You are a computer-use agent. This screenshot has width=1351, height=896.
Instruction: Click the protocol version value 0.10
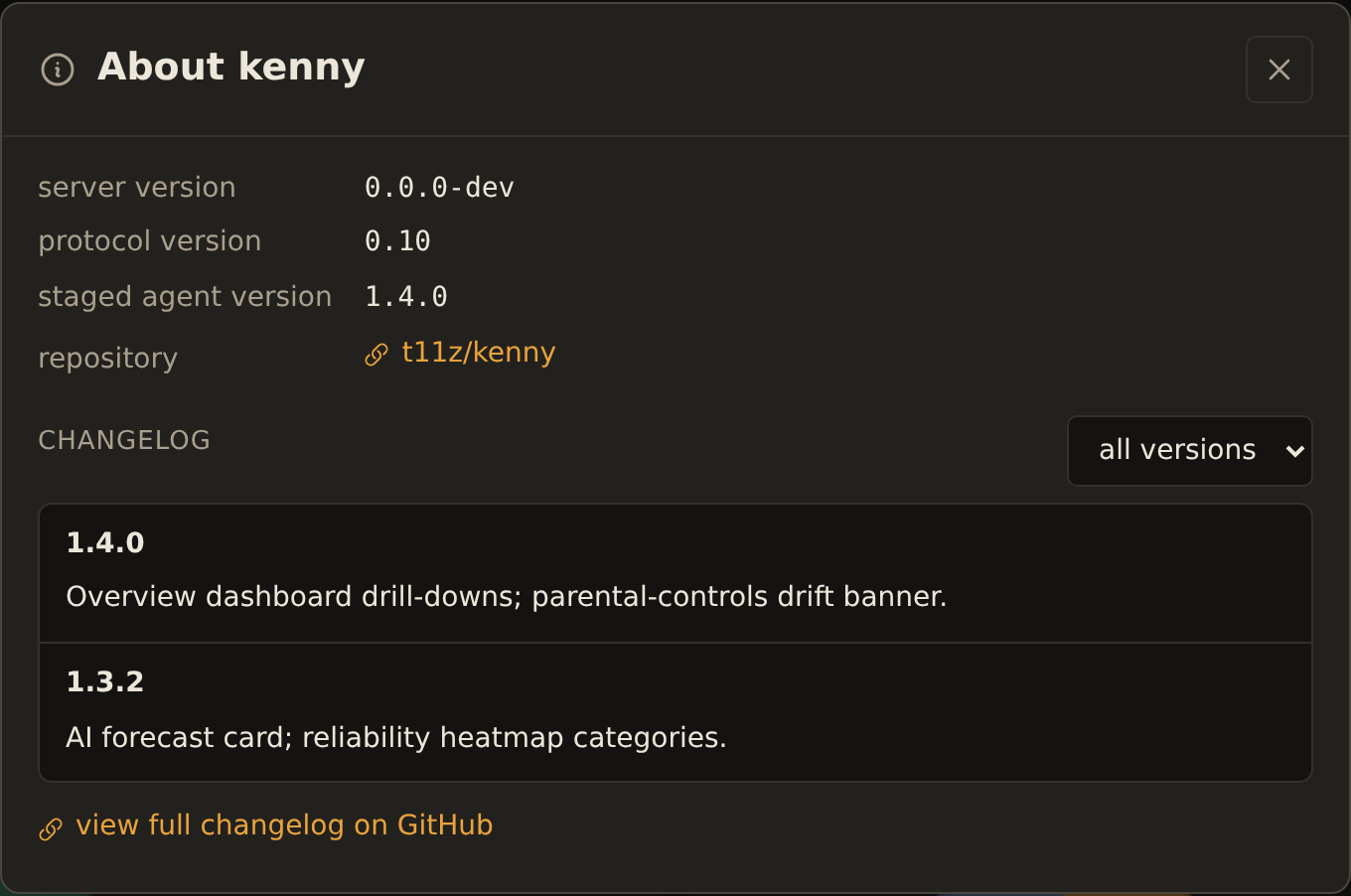tap(397, 241)
